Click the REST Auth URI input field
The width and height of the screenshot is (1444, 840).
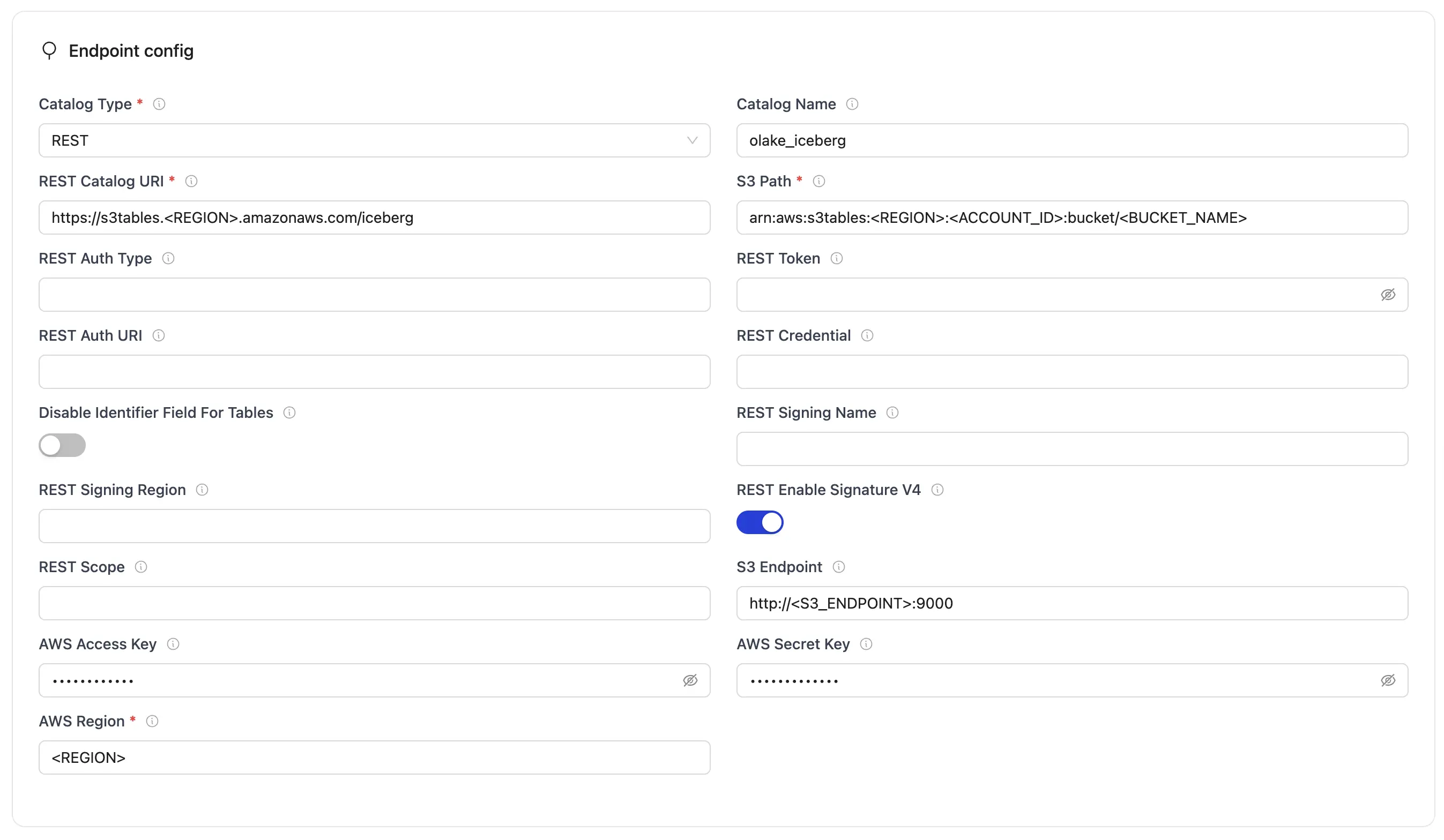pyautogui.click(x=374, y=372)
